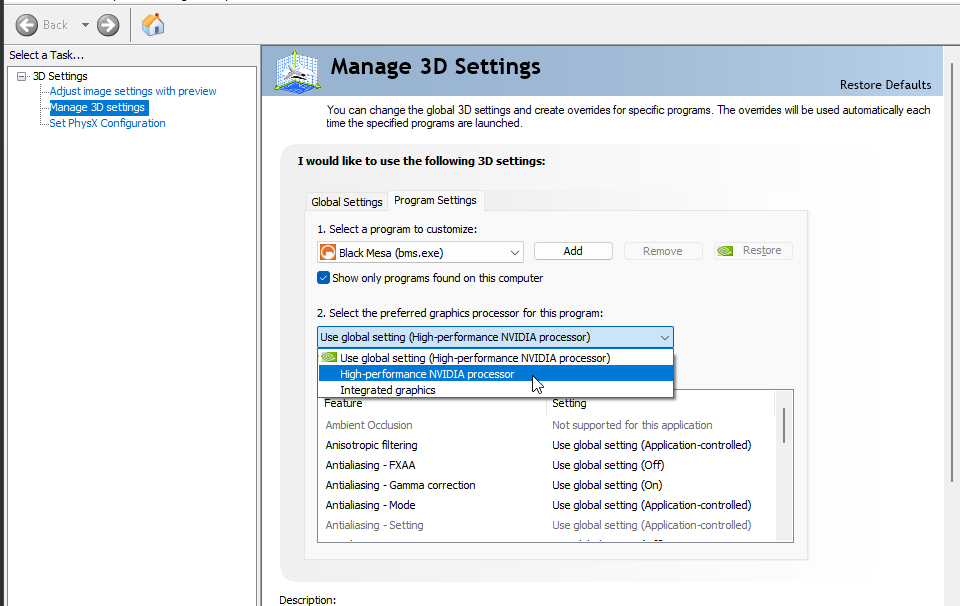Switch to the Global Settings tab

click(347, 201)
